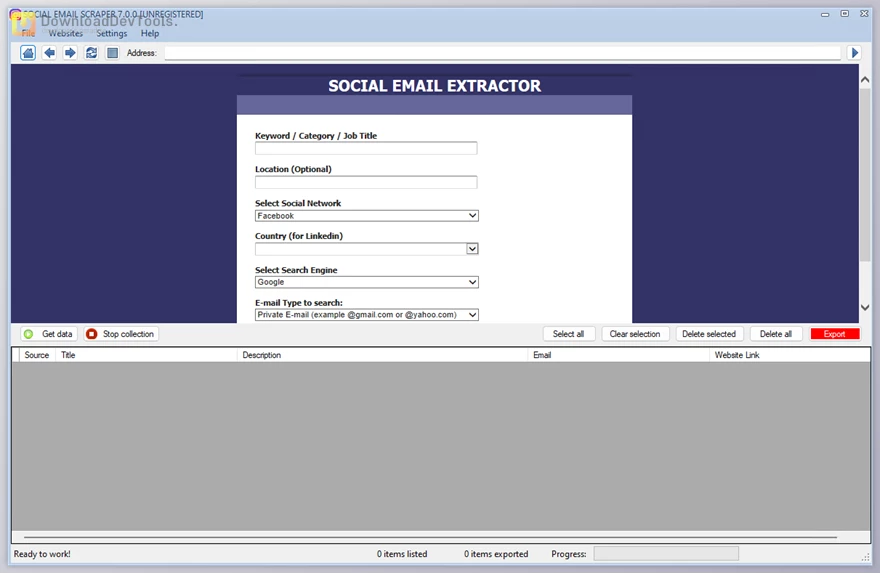
Task: Sort by the Description column header
Action: pos(382,355)
